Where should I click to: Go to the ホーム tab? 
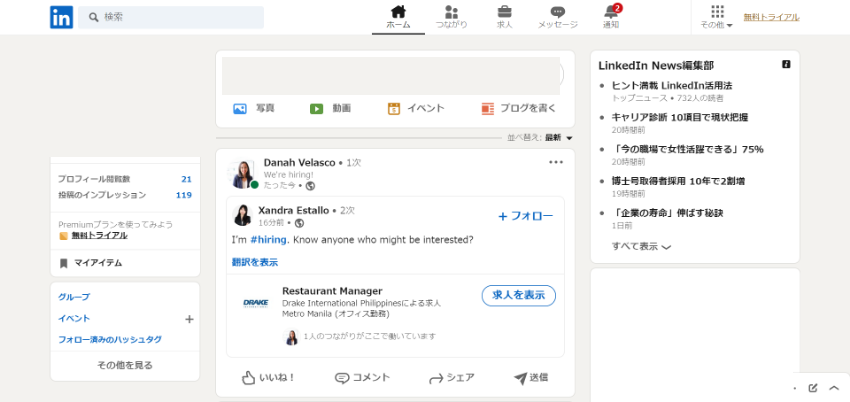398,17
